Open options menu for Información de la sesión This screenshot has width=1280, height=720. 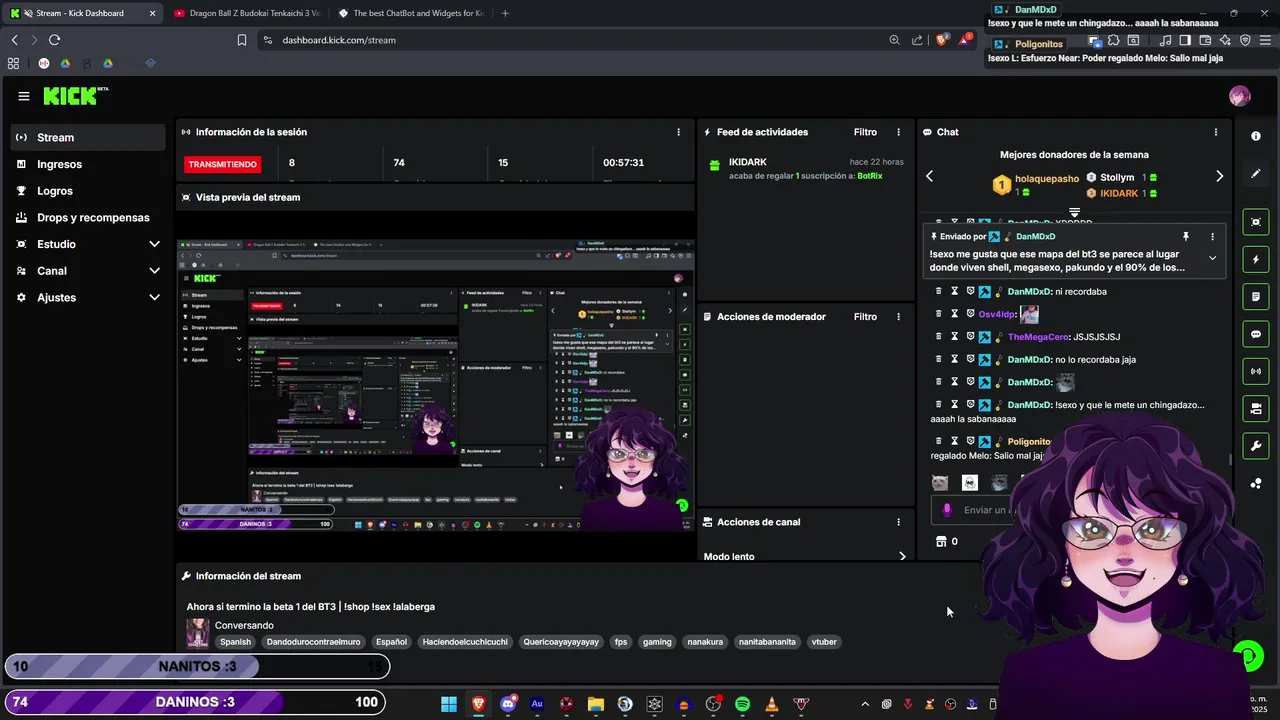(x=678, y=132)
